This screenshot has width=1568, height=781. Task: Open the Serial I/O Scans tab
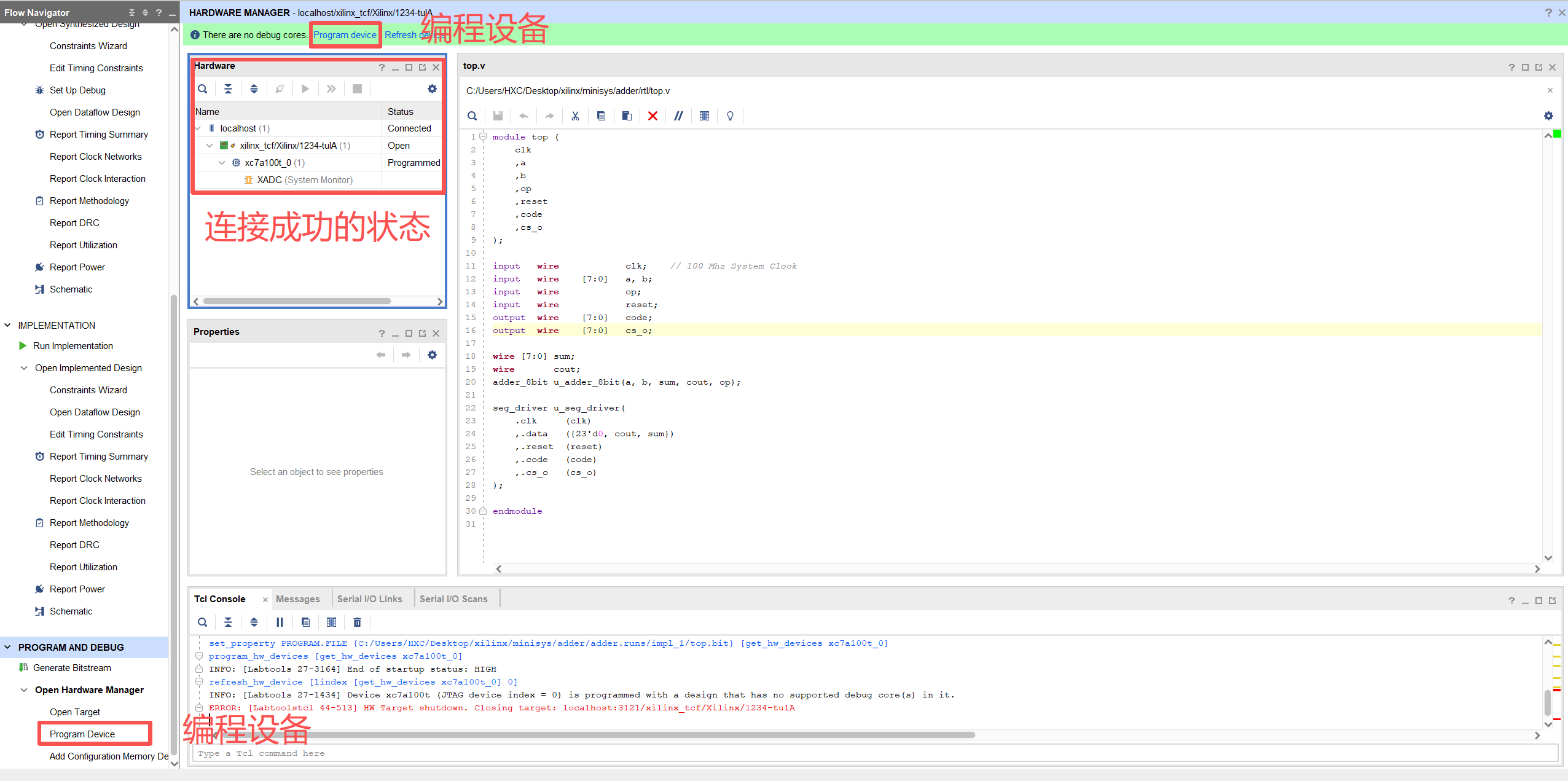pos(453,599)
